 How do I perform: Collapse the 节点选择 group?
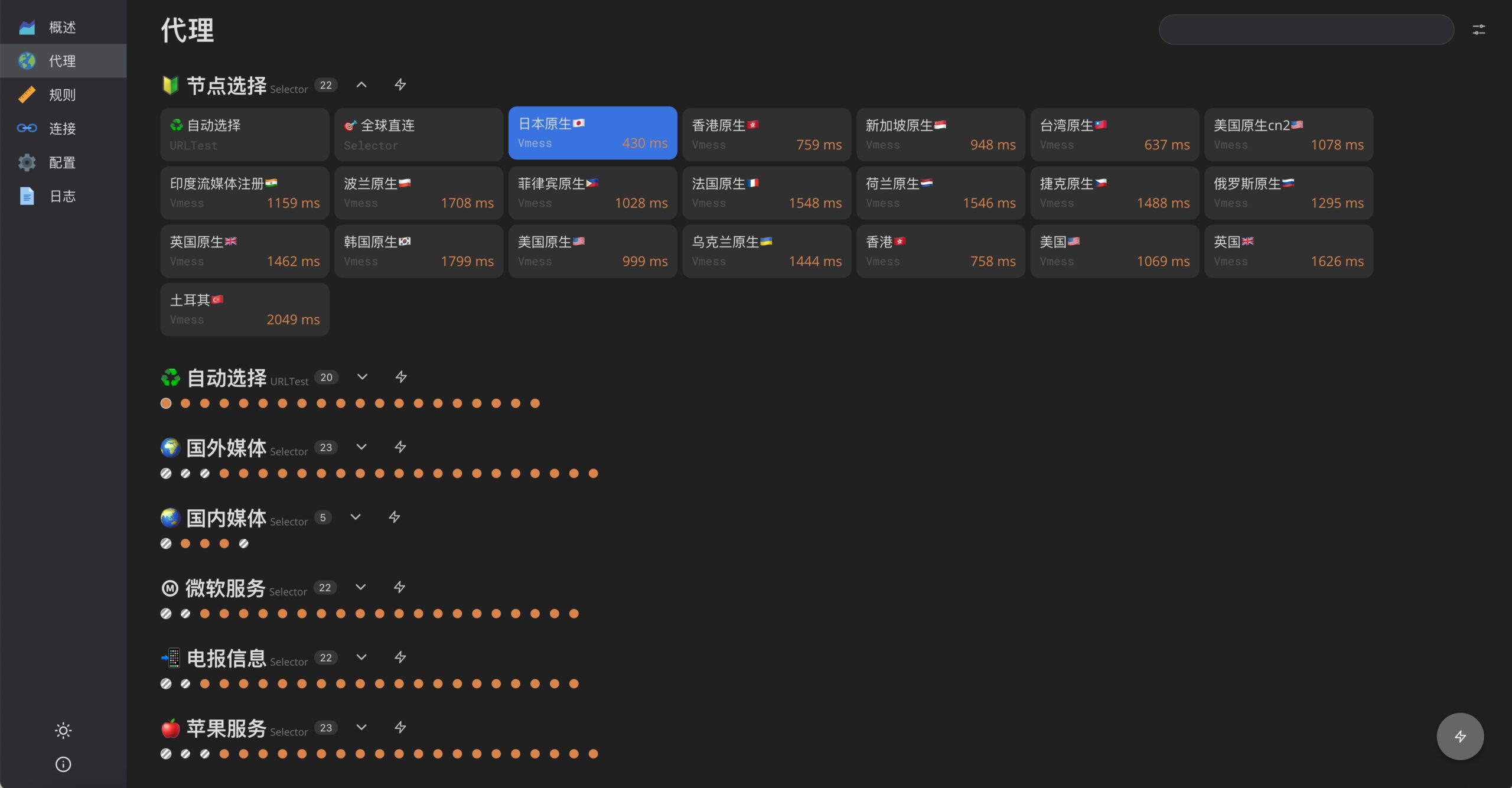click(x=361, y=85)
